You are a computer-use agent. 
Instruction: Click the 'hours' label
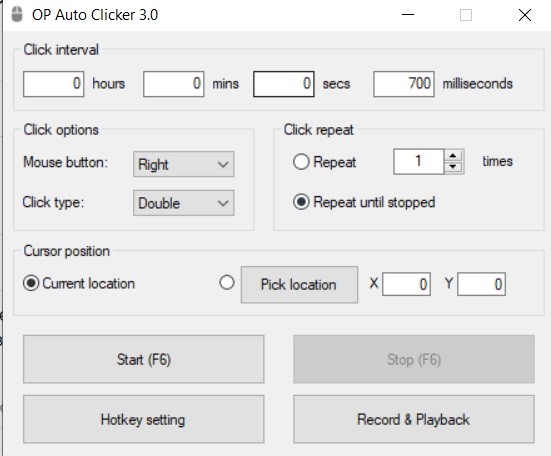click(109, 84)
